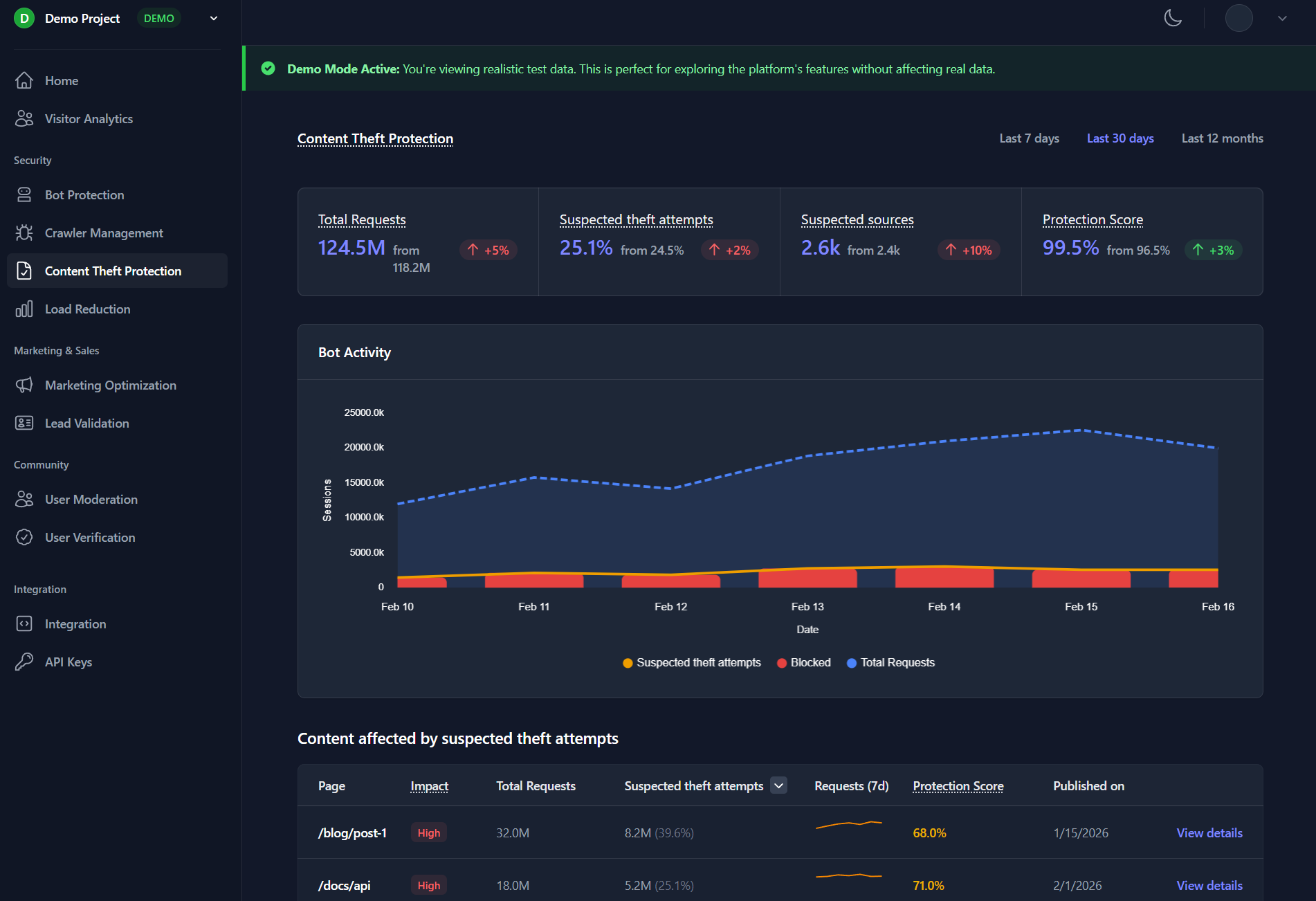Viewport: 1316px width, 901px height.
Task: Select the Load Reduction bar-chart icon
Action: point(24,309)
